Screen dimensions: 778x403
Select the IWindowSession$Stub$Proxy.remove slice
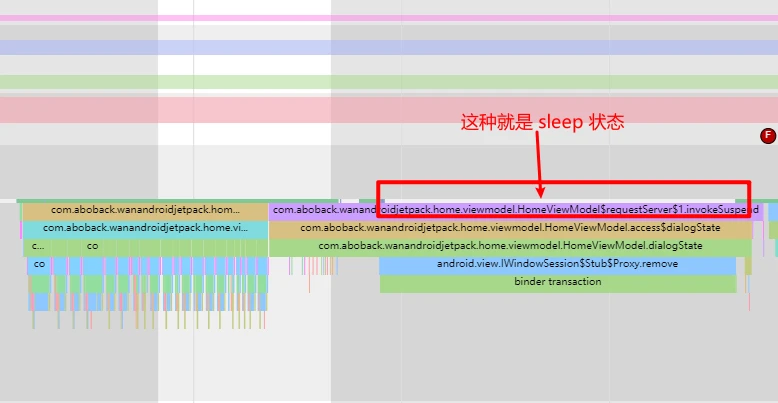tap(557, 264)
